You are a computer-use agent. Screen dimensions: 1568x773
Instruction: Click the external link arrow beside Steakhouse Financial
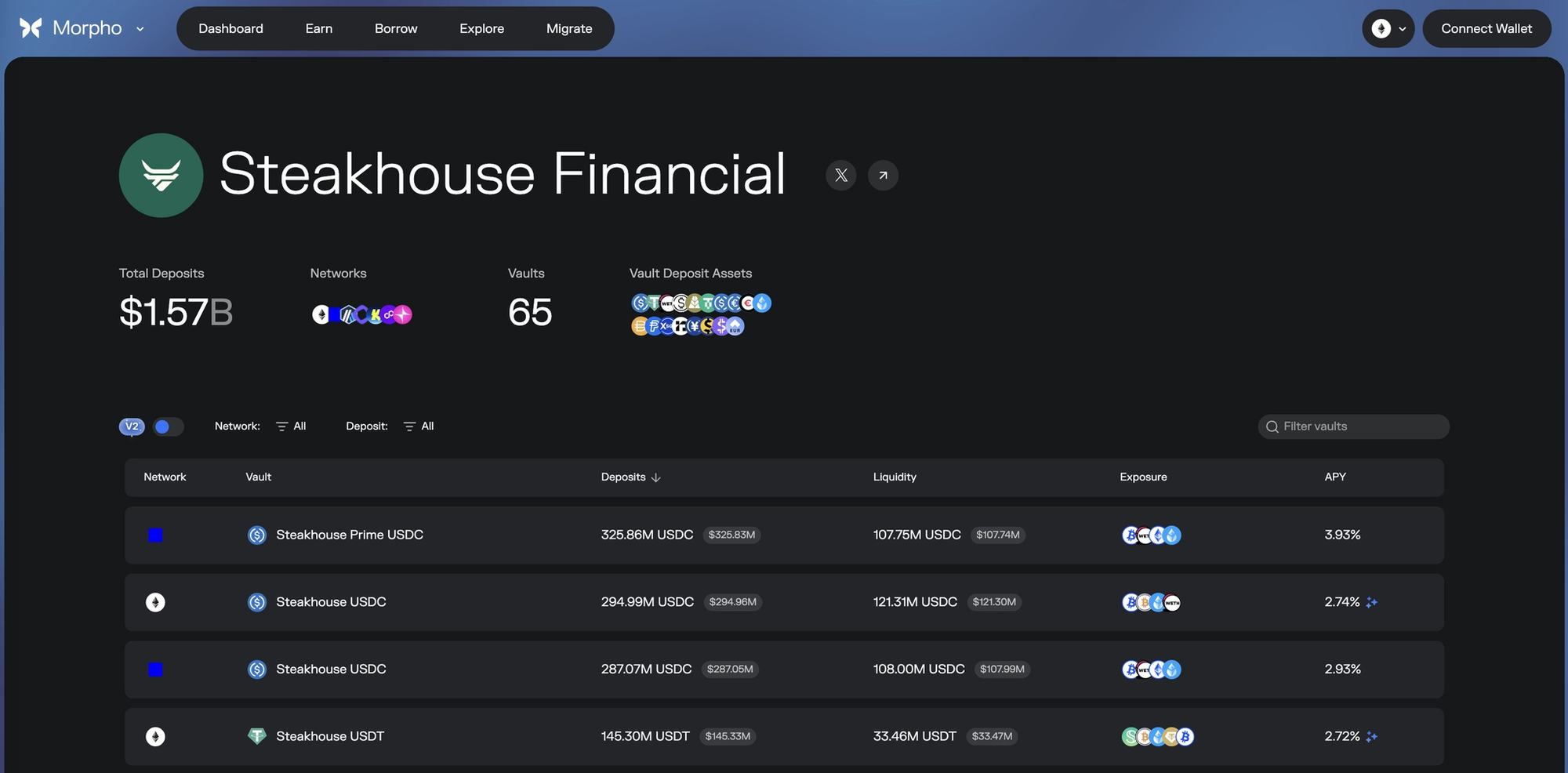tap(884, 176)
